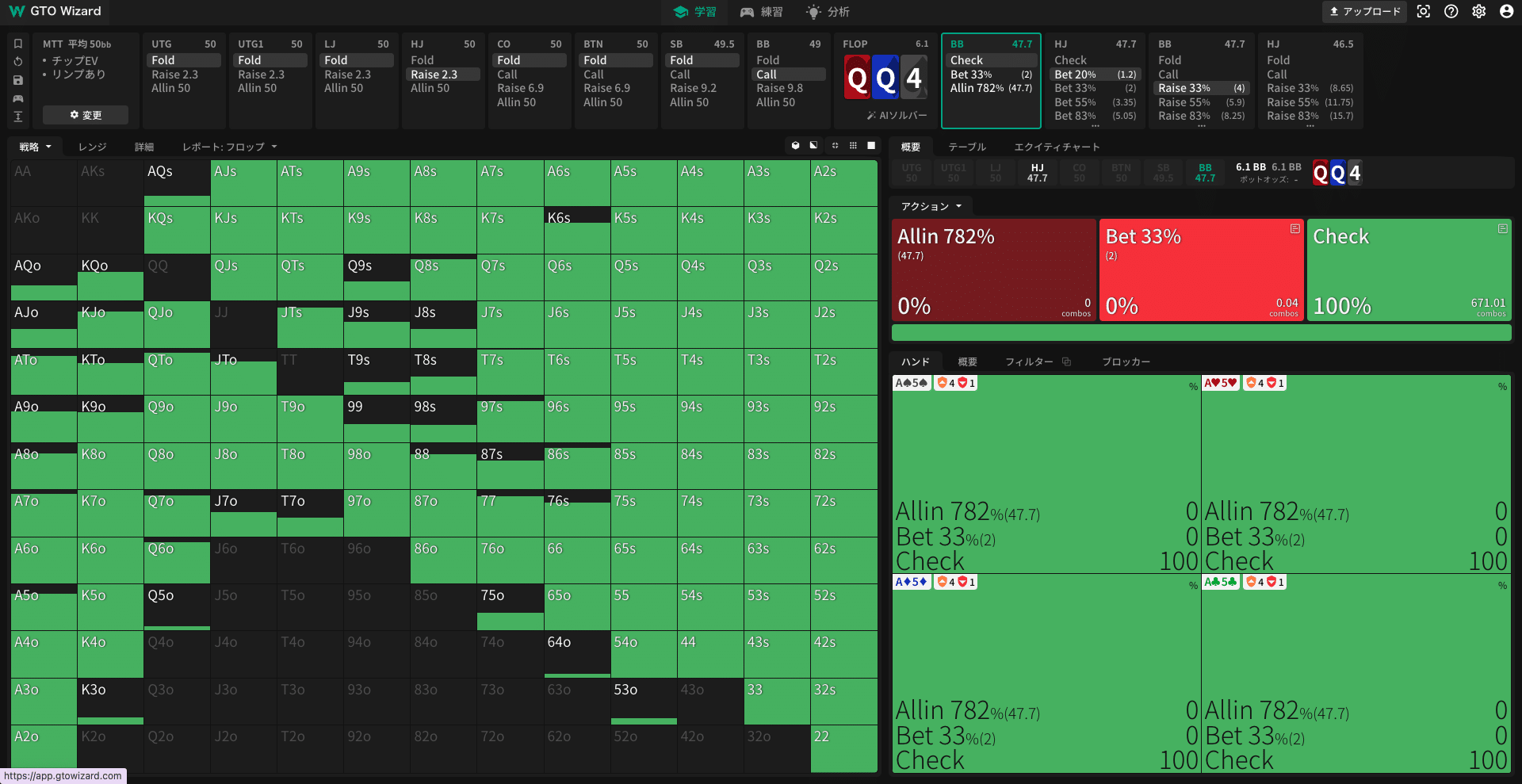Open the ブロッカー tab
1522x784 pixels.
click(x=1126, y=361)
